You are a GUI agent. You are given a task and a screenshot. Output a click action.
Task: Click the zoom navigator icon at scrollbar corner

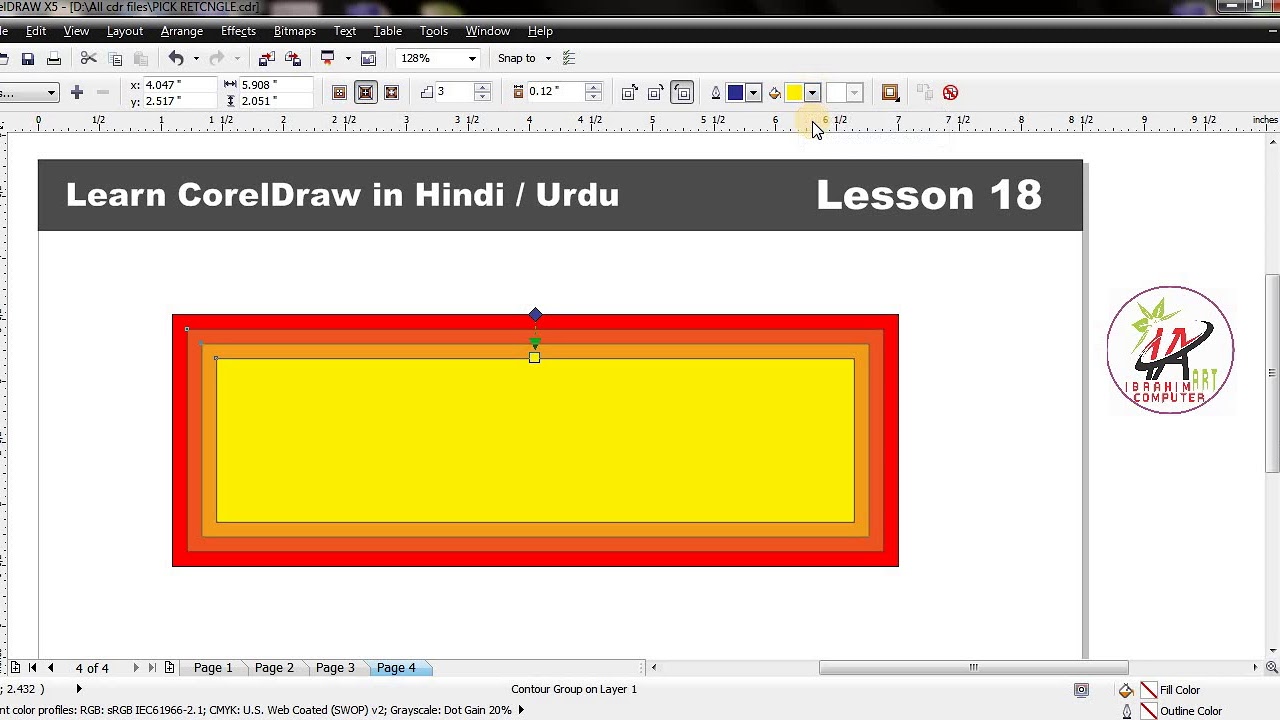1272,667
